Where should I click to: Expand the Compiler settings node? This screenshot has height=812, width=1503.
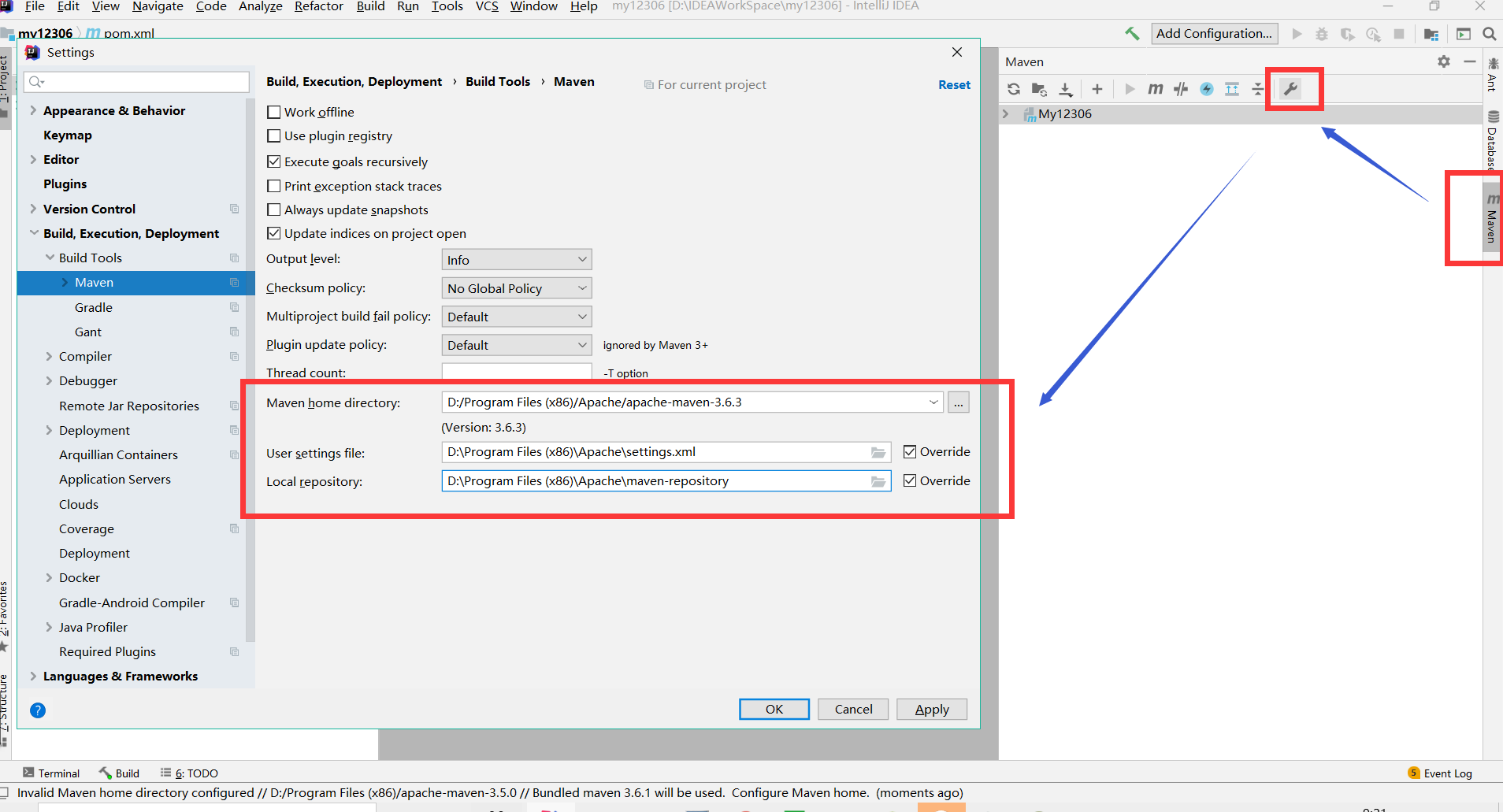[49, 356]
